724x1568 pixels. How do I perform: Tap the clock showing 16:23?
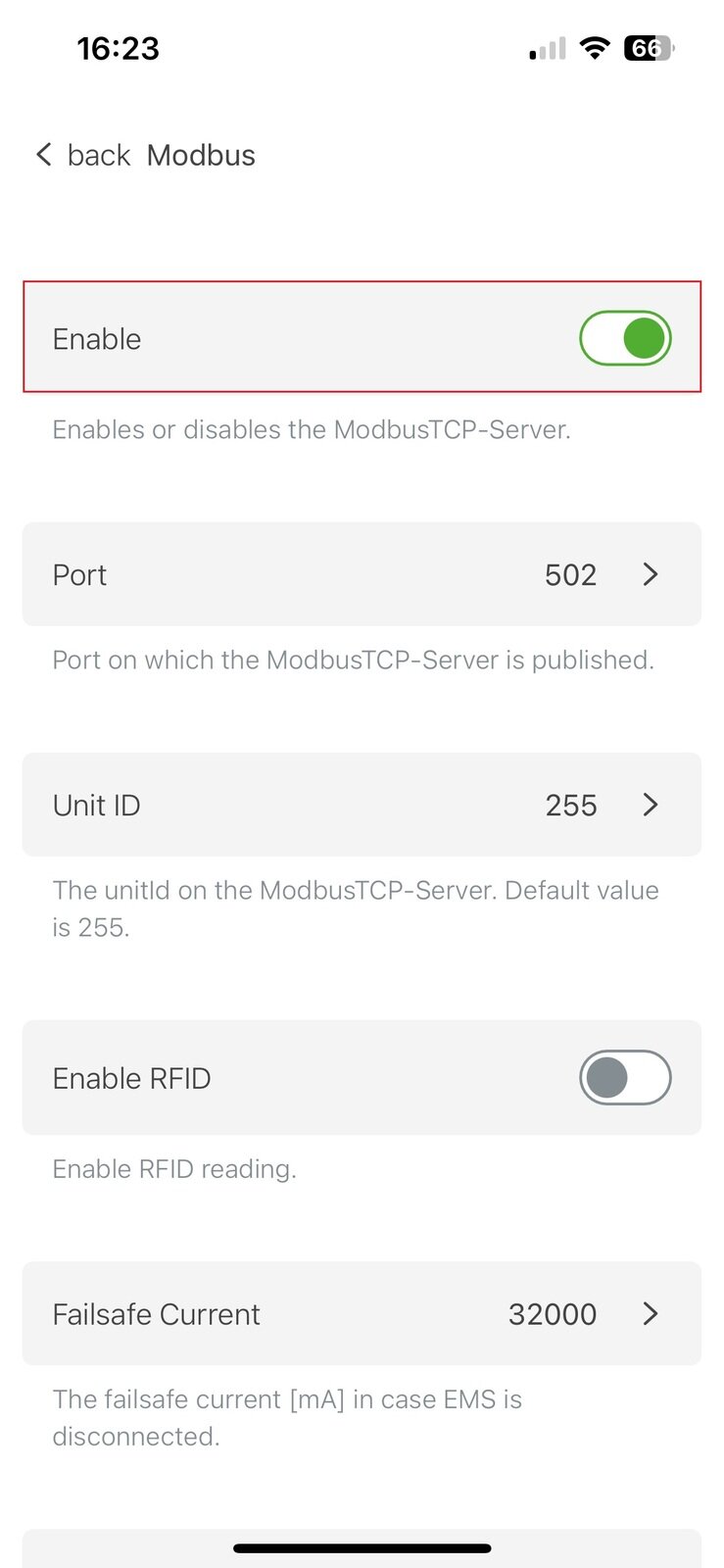tap(119, 48)
